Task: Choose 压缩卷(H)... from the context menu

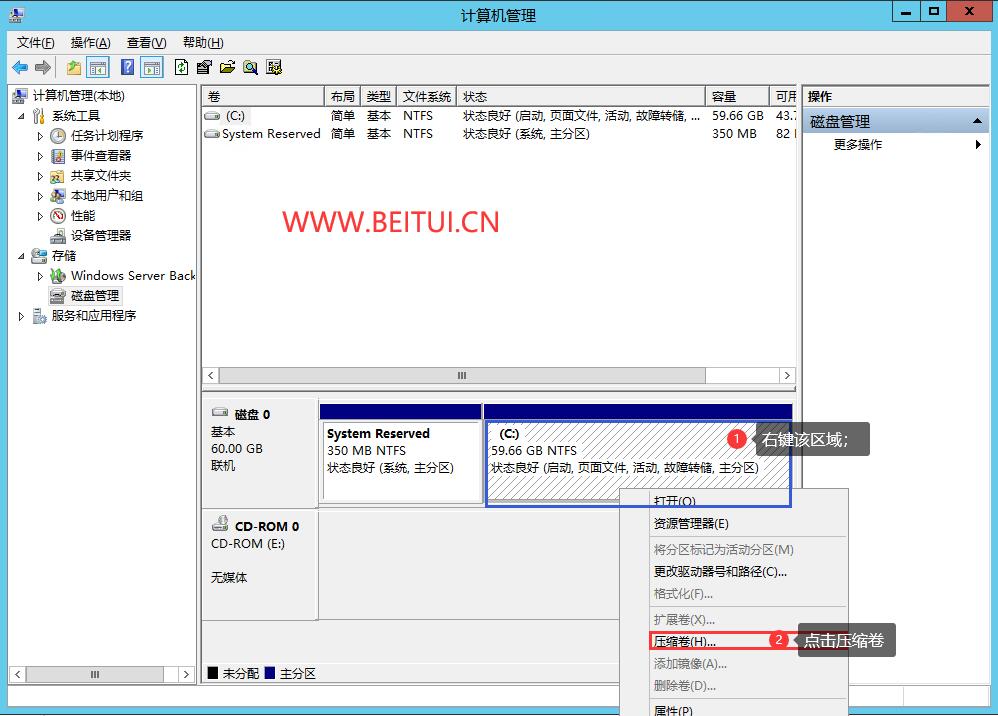Action: (x=685, y=641)
